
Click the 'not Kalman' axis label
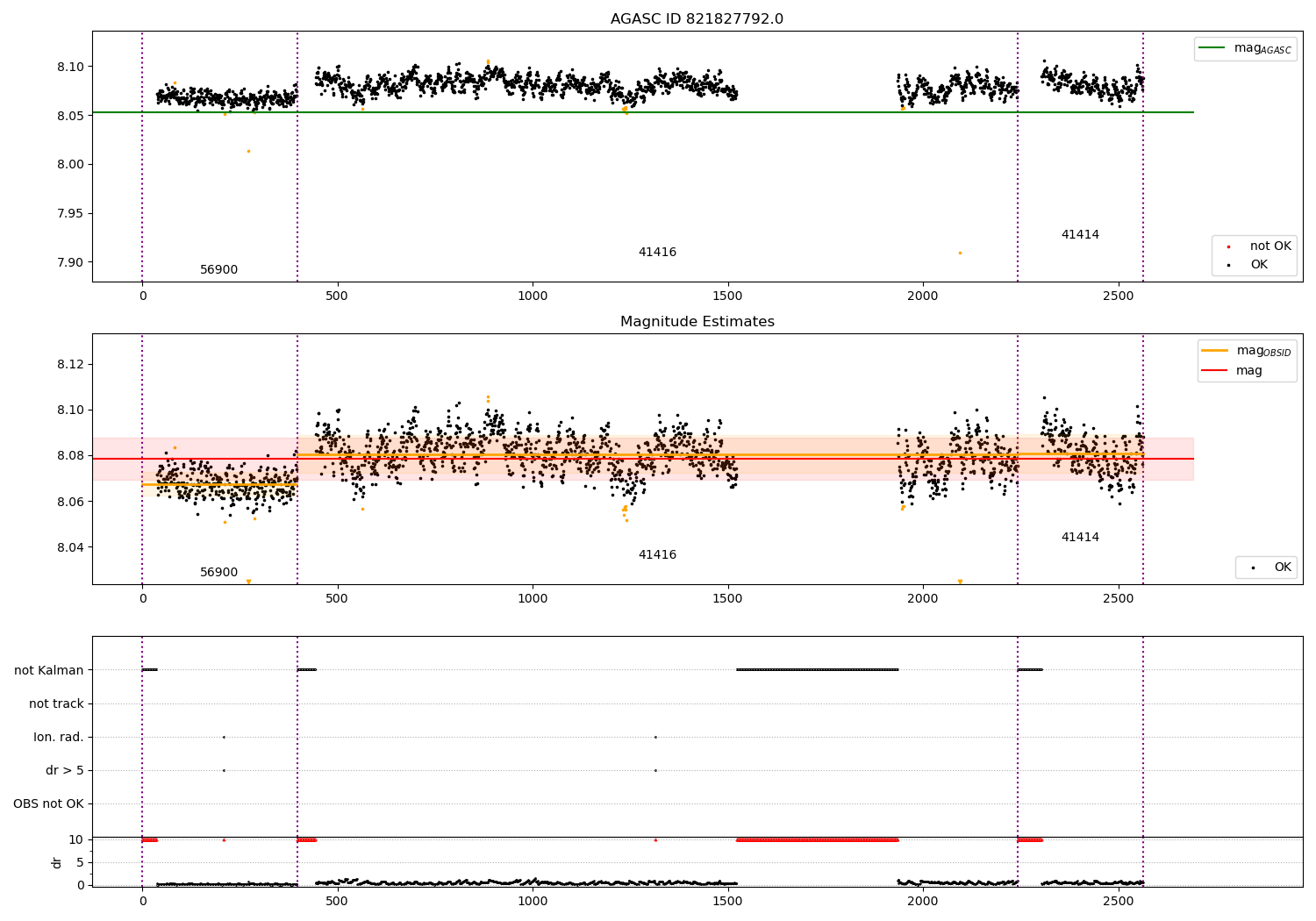click(x=49, y=670)
